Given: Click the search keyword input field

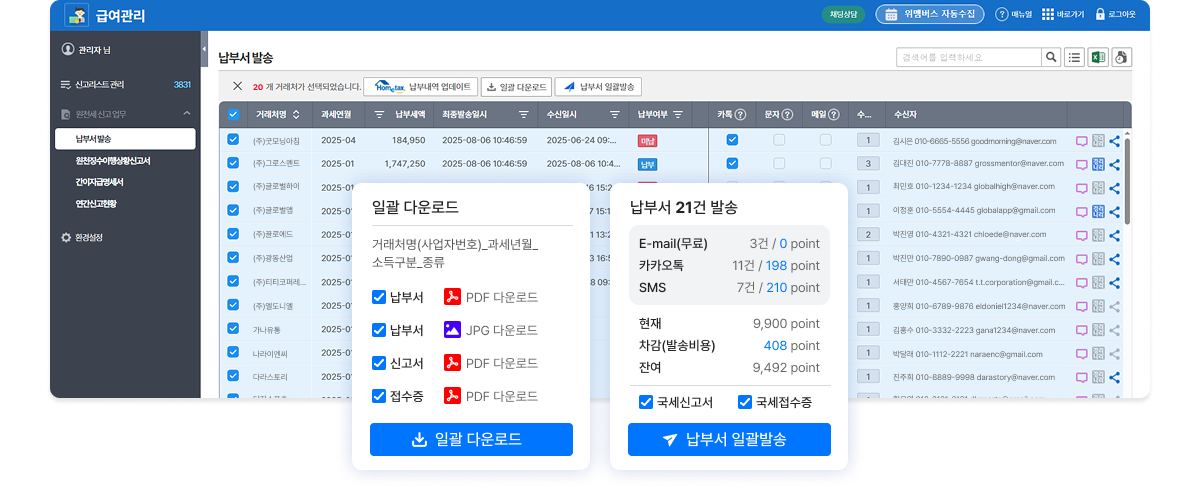Looking at the screenshot, I should pyautogui.click(x=967, y=57).
